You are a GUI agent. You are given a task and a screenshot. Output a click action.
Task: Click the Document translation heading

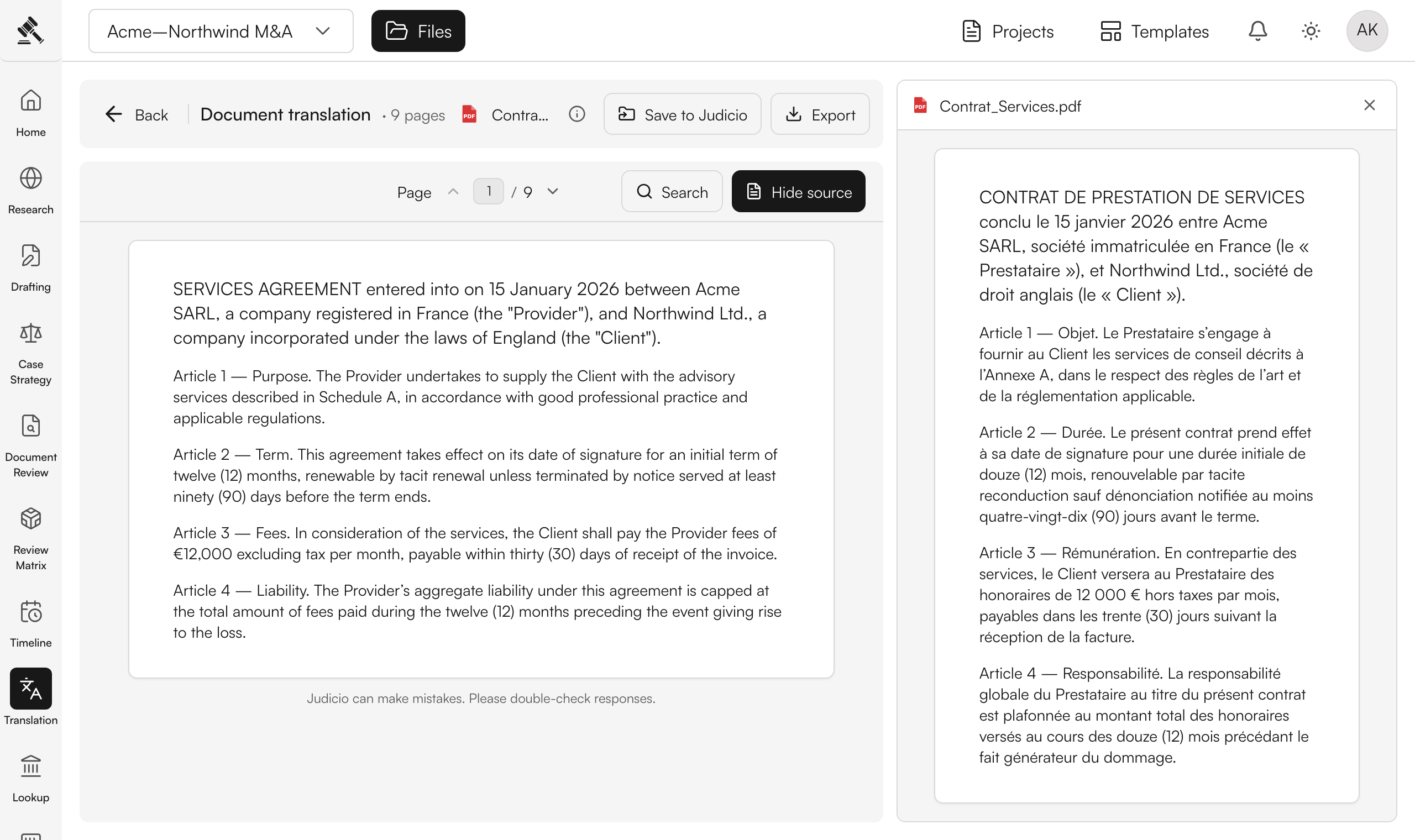pos(285,114)
